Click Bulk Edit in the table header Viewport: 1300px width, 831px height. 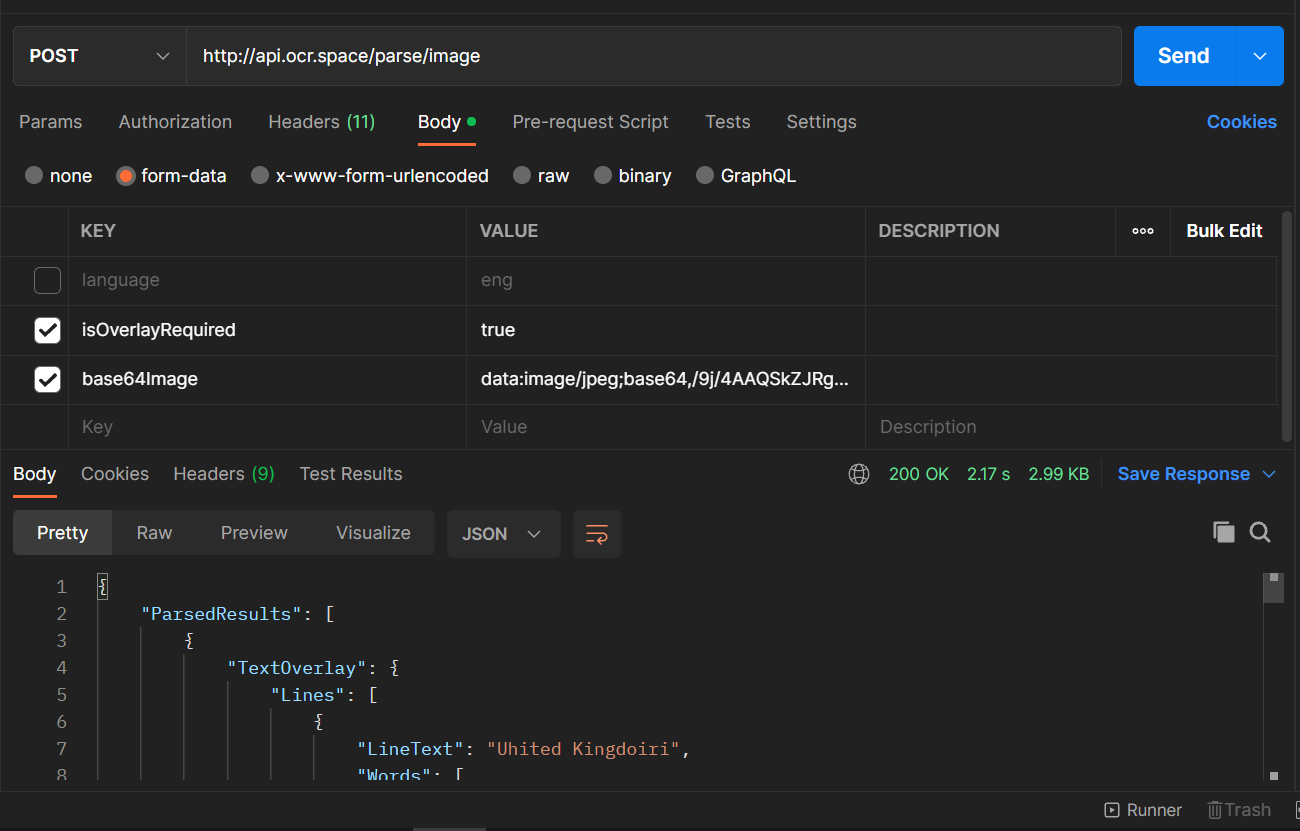click(1224, 231)
